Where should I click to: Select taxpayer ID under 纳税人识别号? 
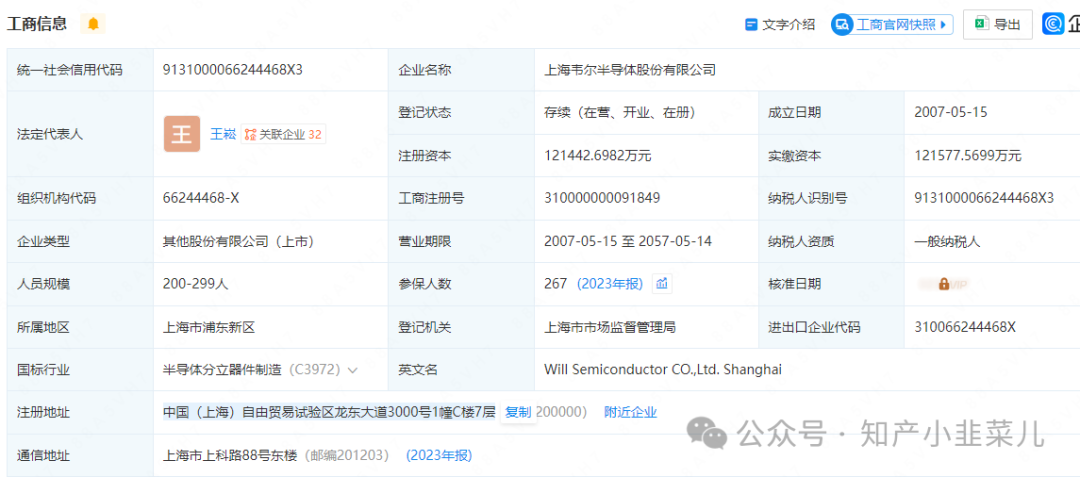tap(984, 198)
